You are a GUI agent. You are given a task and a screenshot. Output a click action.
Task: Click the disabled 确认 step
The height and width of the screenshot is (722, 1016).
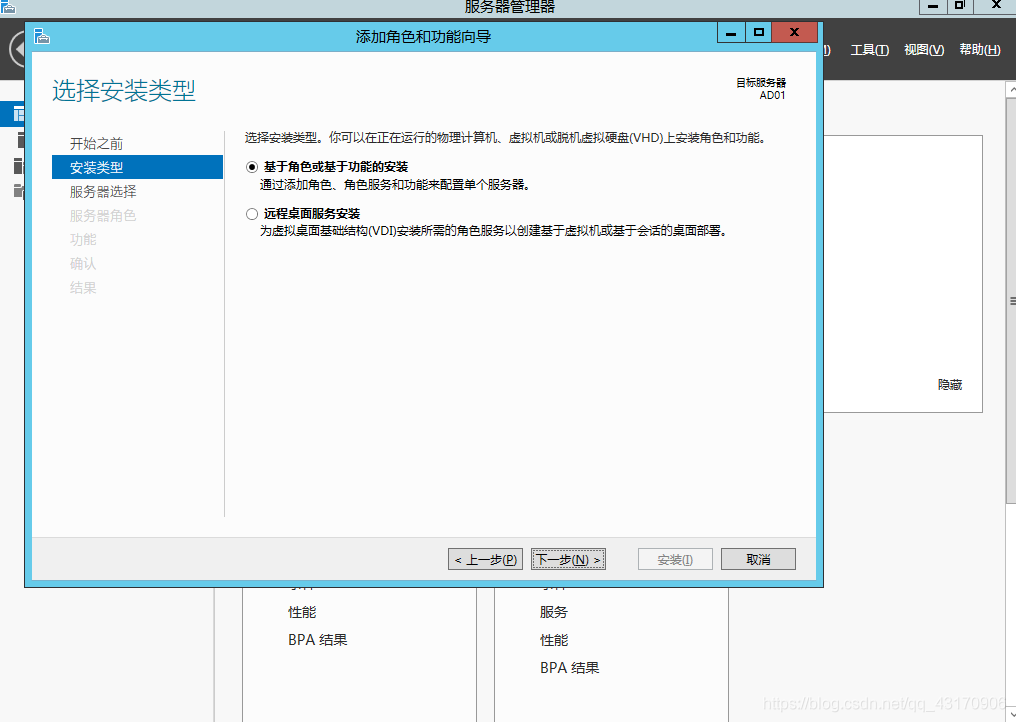pos(83,263)
